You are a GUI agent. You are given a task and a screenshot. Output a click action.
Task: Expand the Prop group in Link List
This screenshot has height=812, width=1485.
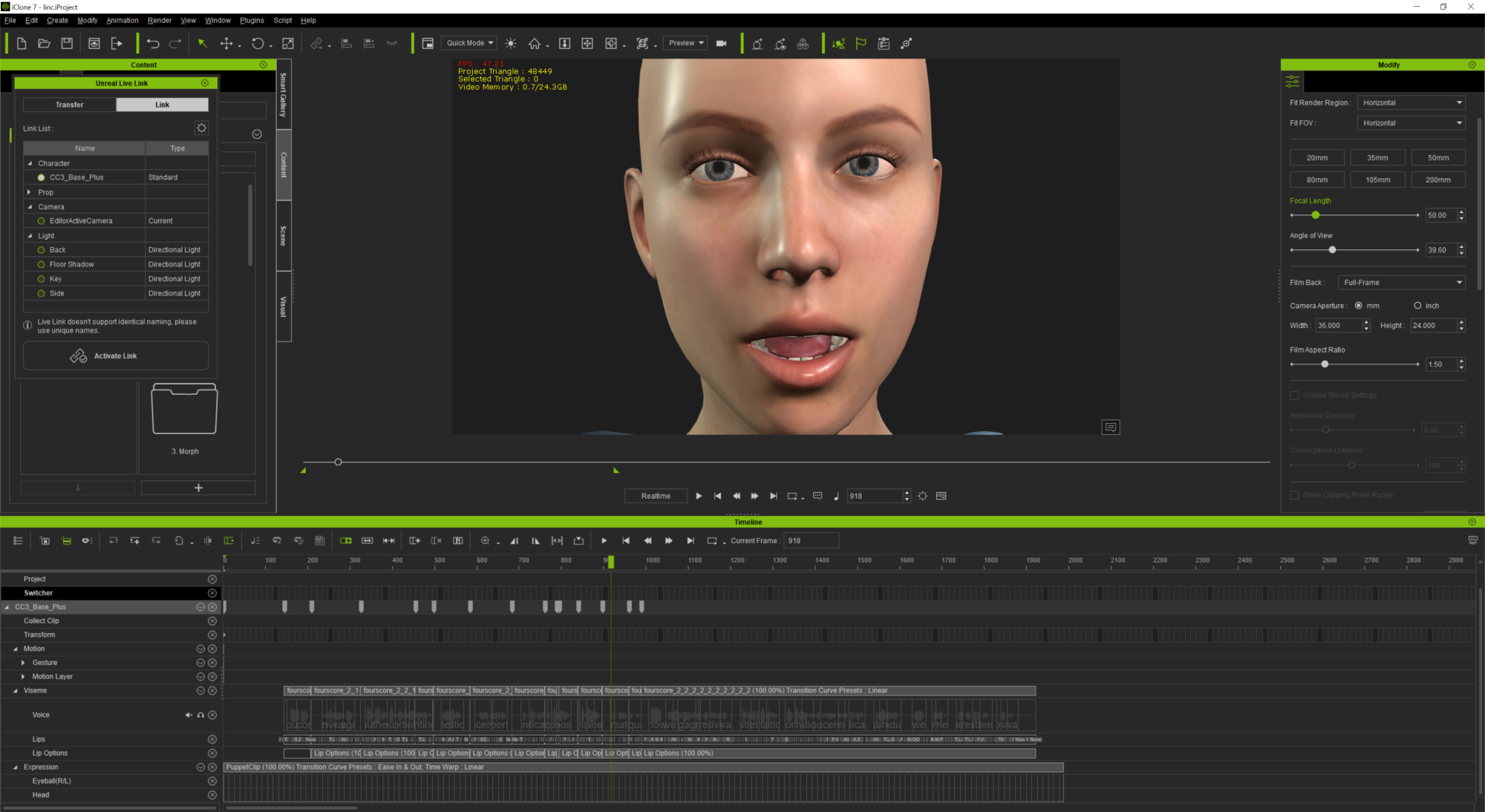(x=29, y=192)
